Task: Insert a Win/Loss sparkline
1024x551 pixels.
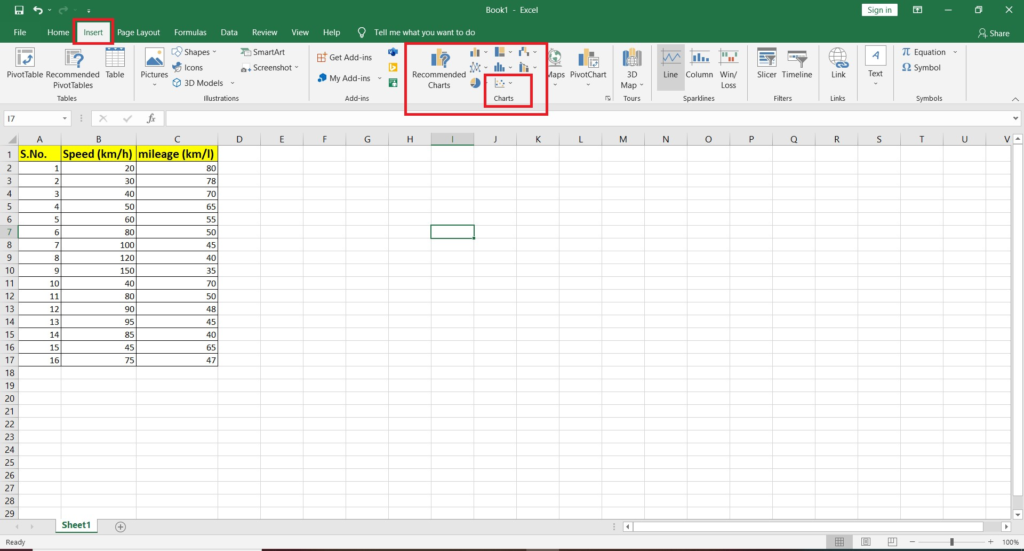Action: [x=728, y=69]
